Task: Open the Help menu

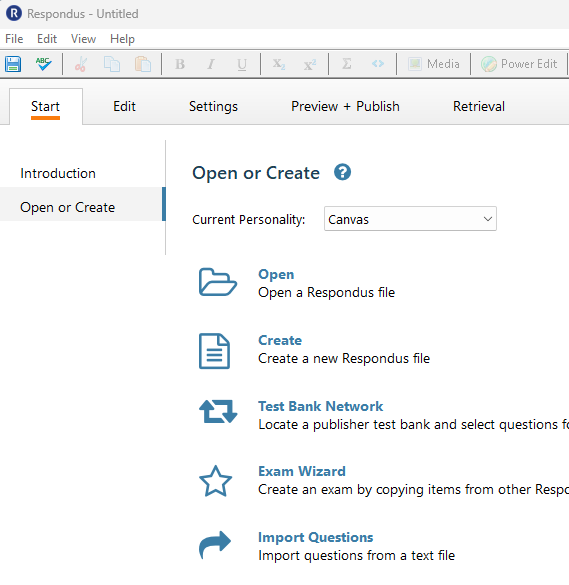Action: pyautogui.click(x=122, y=39)
